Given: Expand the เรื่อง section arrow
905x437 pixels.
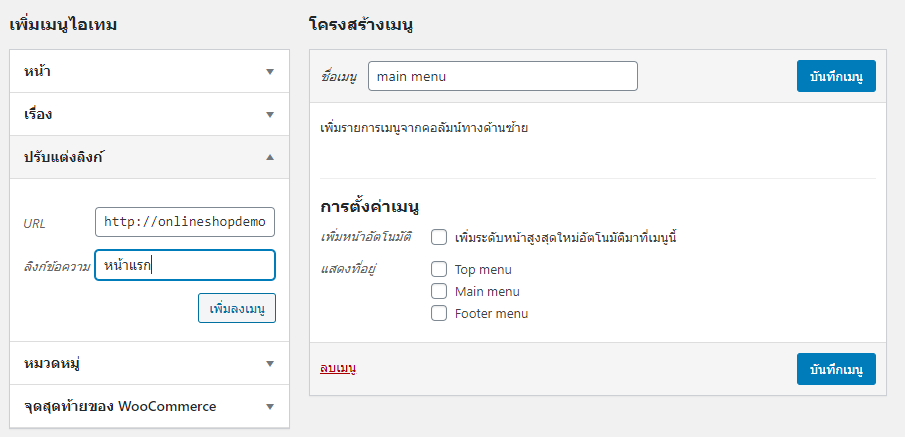Looking at the screenshot, I should (x=270, y=114).
